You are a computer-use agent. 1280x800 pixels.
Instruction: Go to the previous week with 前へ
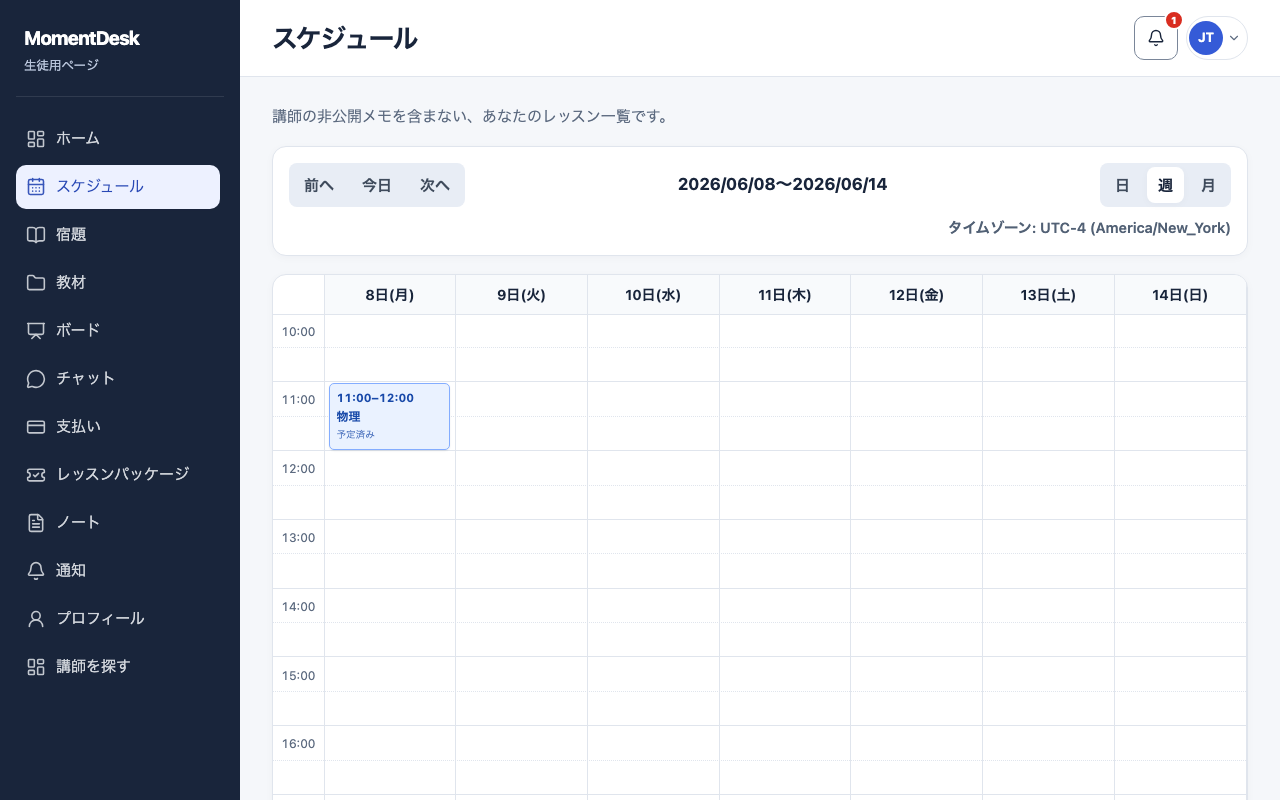pos(319,185)
